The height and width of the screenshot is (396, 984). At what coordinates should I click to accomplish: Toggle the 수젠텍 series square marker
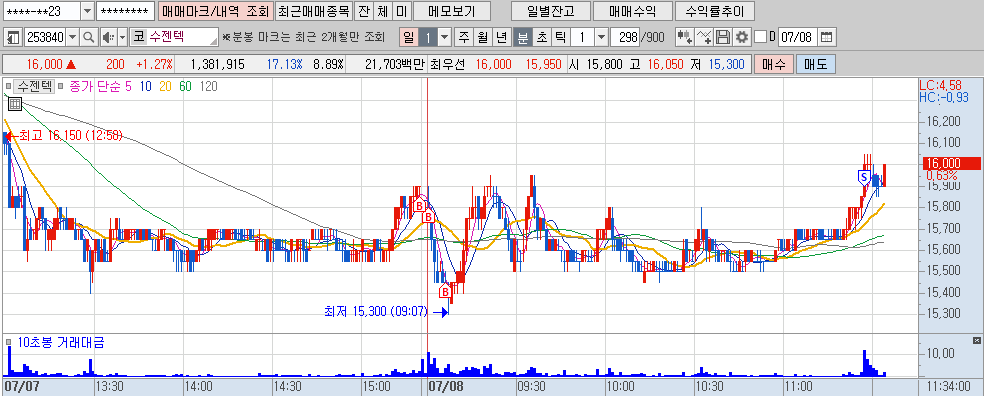click(8, 87)
